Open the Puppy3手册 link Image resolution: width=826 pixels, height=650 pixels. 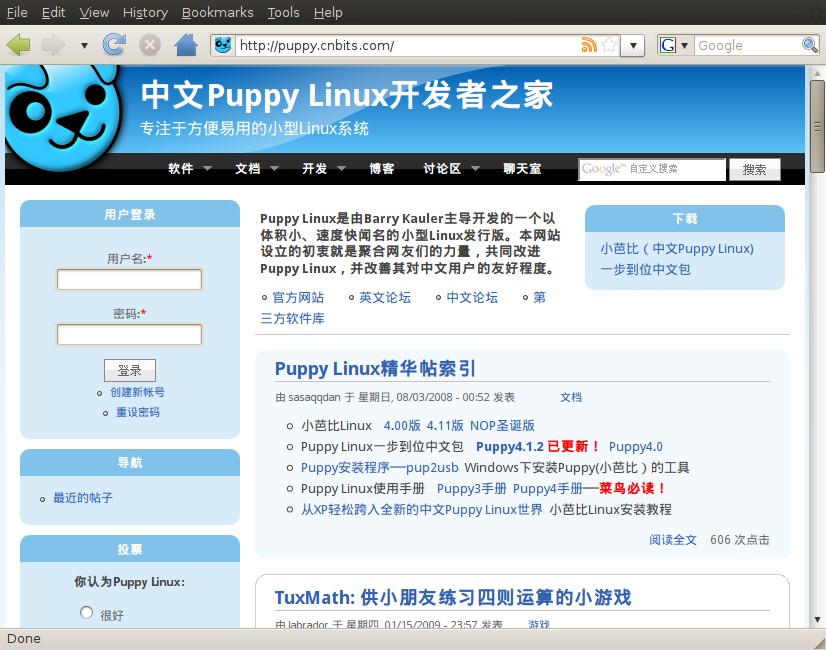tap(471, 489)
